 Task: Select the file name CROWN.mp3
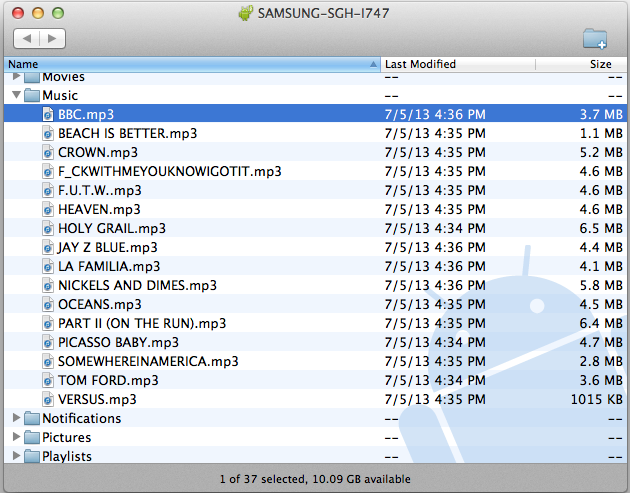(98, 152)
